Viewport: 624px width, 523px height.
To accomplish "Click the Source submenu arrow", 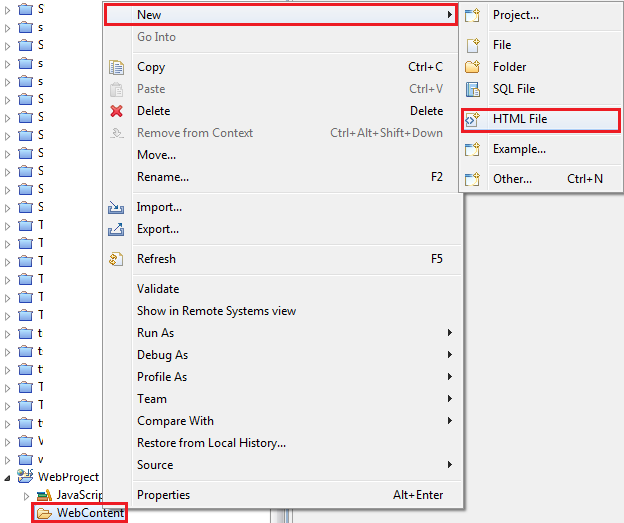I will (x=449, y=464).
